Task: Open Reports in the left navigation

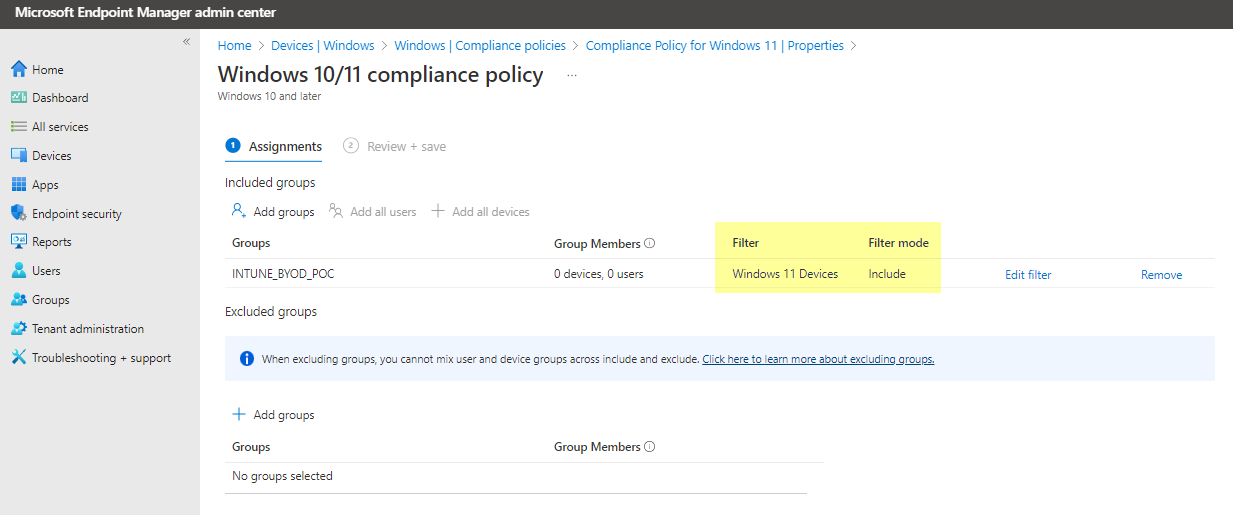Action: click(52, 242)
